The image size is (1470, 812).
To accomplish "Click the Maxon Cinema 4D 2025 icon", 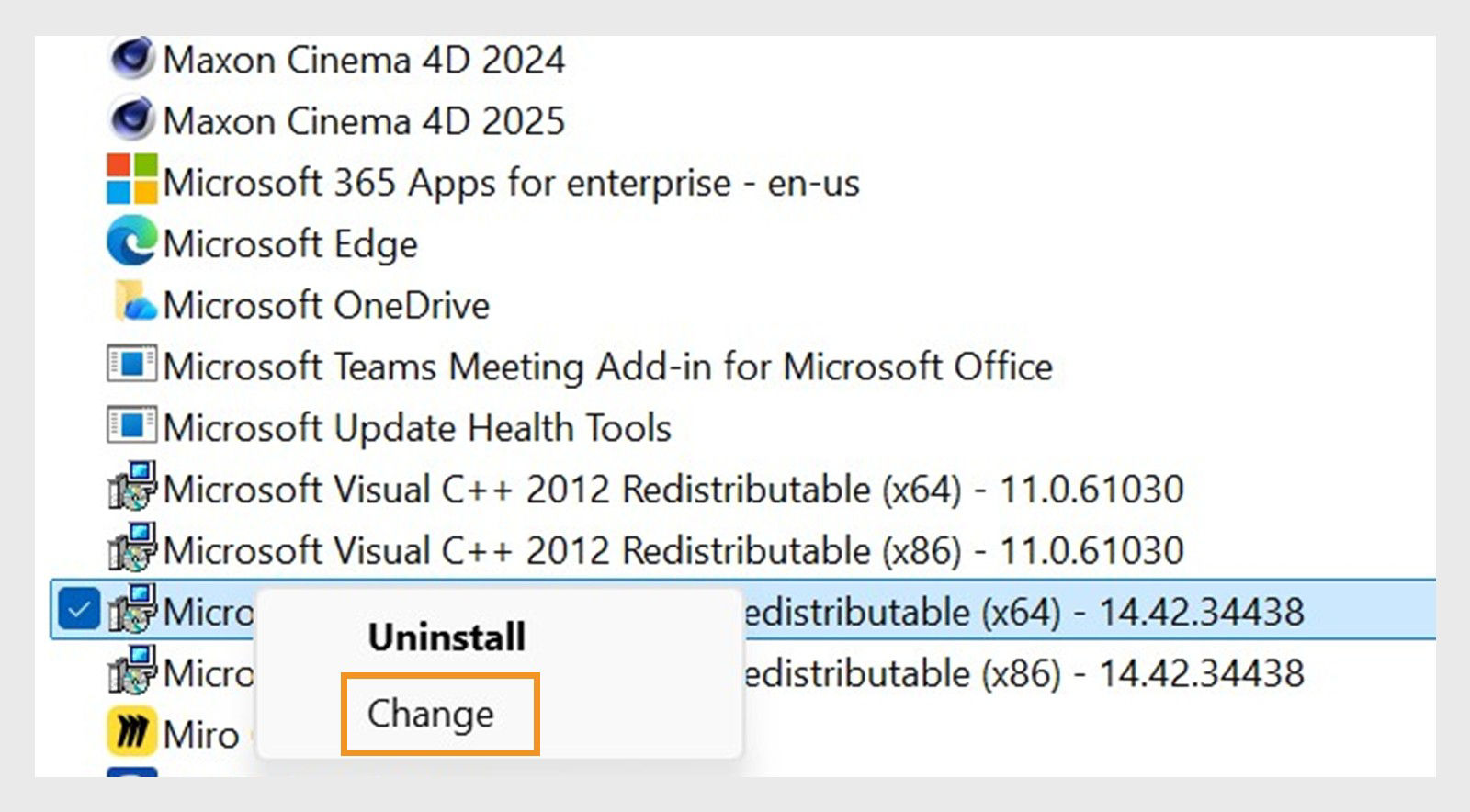I will [133, 120].
